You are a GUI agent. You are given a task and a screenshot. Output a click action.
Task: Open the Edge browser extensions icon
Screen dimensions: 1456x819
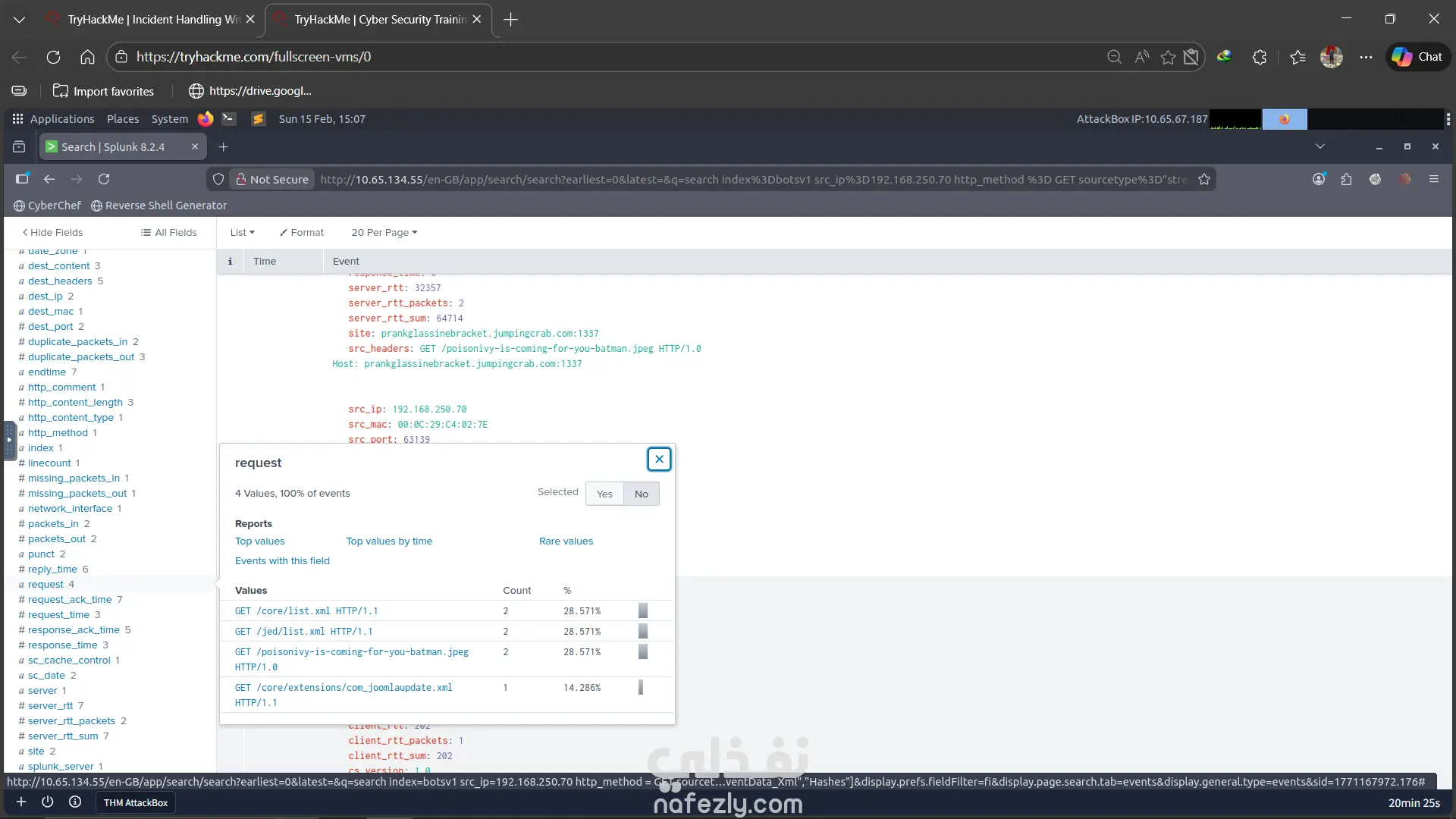point(1259,57)
